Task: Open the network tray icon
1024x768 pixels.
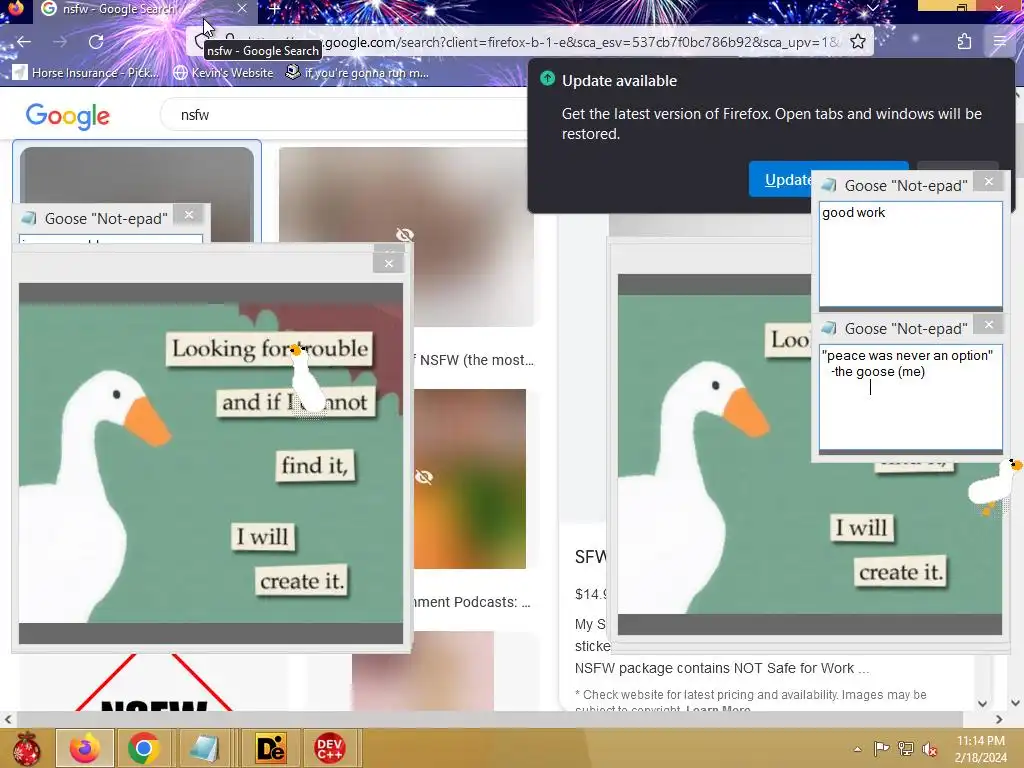Action: 906,748
